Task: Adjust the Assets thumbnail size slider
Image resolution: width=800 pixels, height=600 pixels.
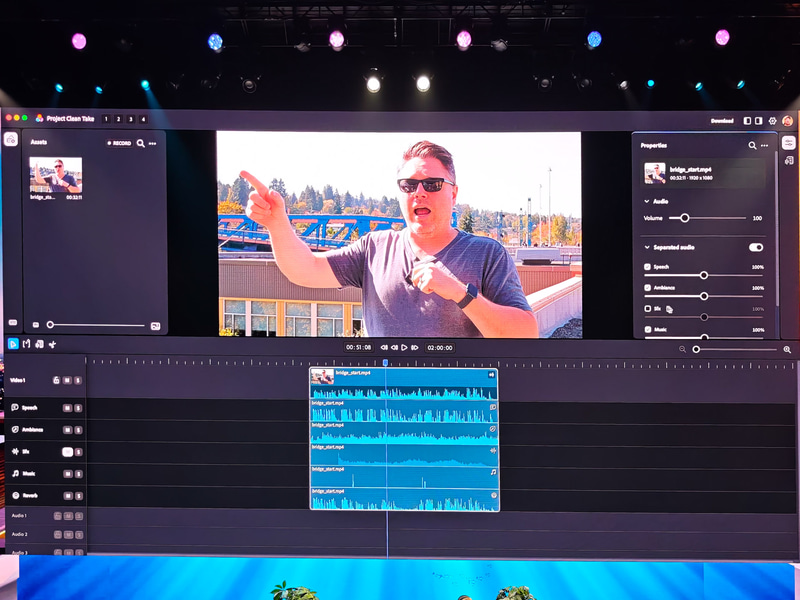Action: tap(97, 325)
